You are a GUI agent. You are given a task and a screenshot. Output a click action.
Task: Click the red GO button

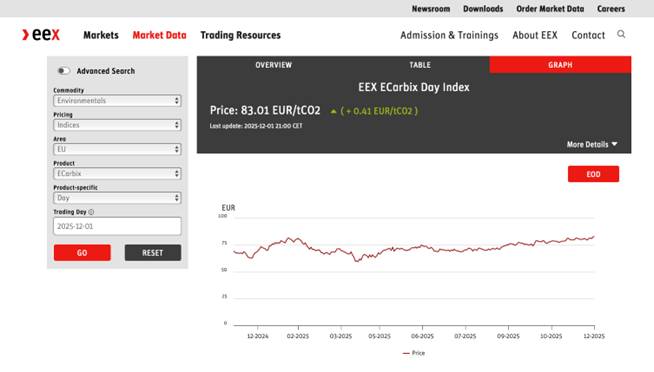[x=82, y=253]
